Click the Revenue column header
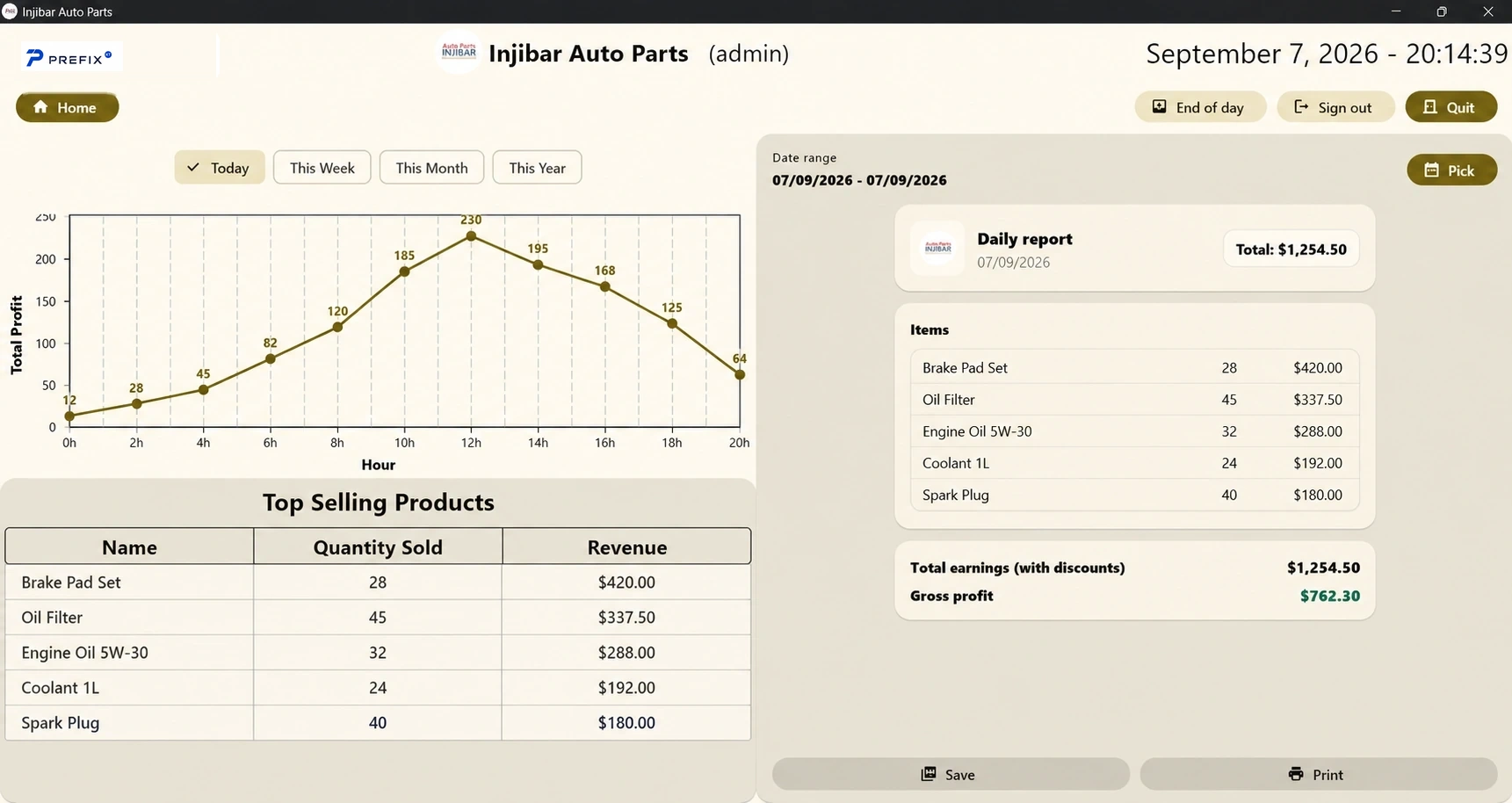The width and height of the screenshot is (1512, 803). [626, 546]
